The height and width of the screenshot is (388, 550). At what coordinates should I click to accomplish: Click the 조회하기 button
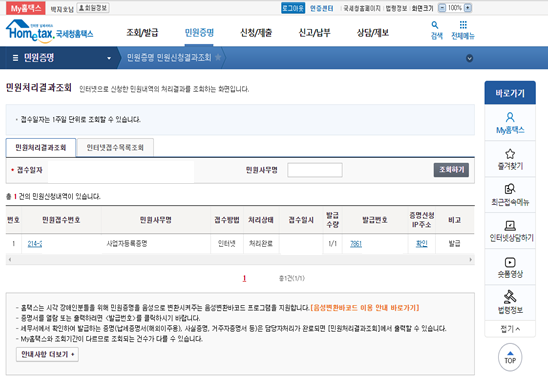pyautogui.click(x=451, y=170)
